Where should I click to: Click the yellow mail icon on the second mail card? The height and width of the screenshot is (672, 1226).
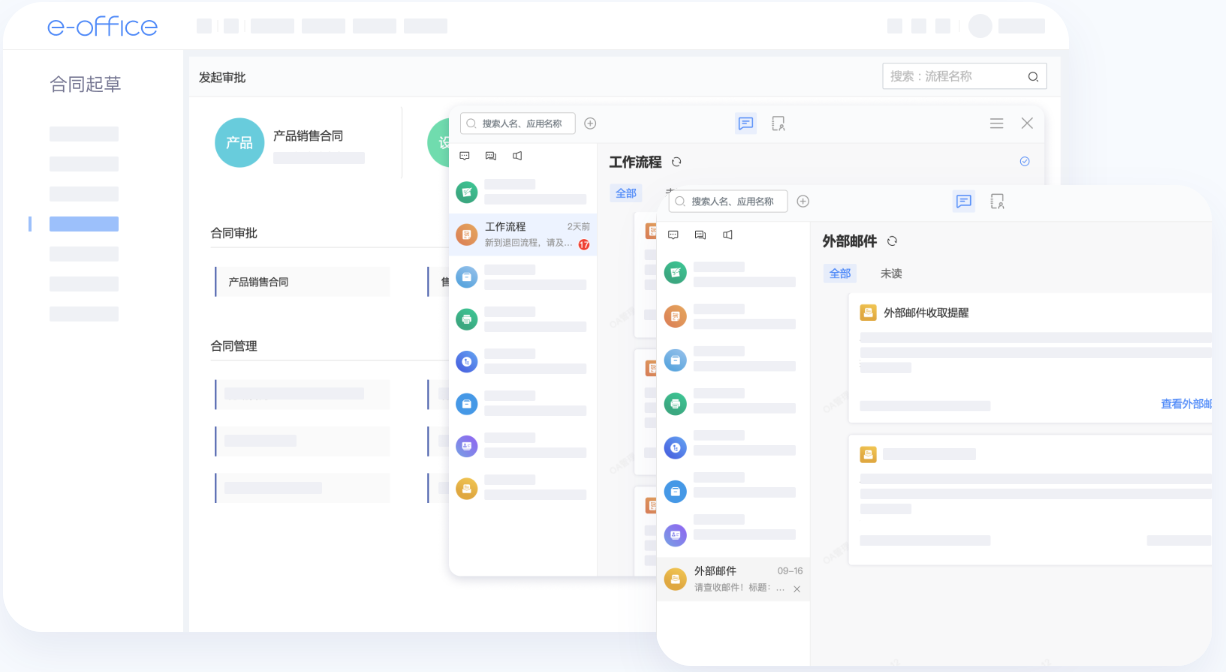[x=868, y=454]
